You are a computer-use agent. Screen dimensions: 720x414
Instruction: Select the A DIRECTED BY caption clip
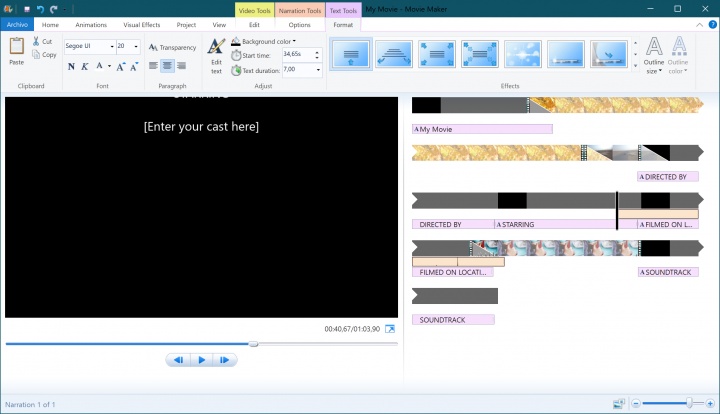[668, 177]
